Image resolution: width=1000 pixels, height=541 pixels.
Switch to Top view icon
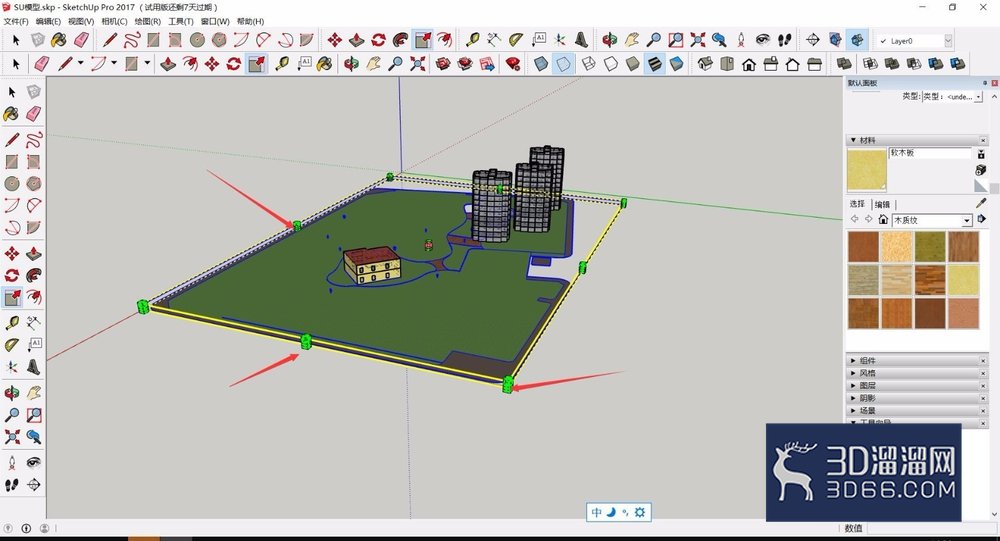[727, 64]
